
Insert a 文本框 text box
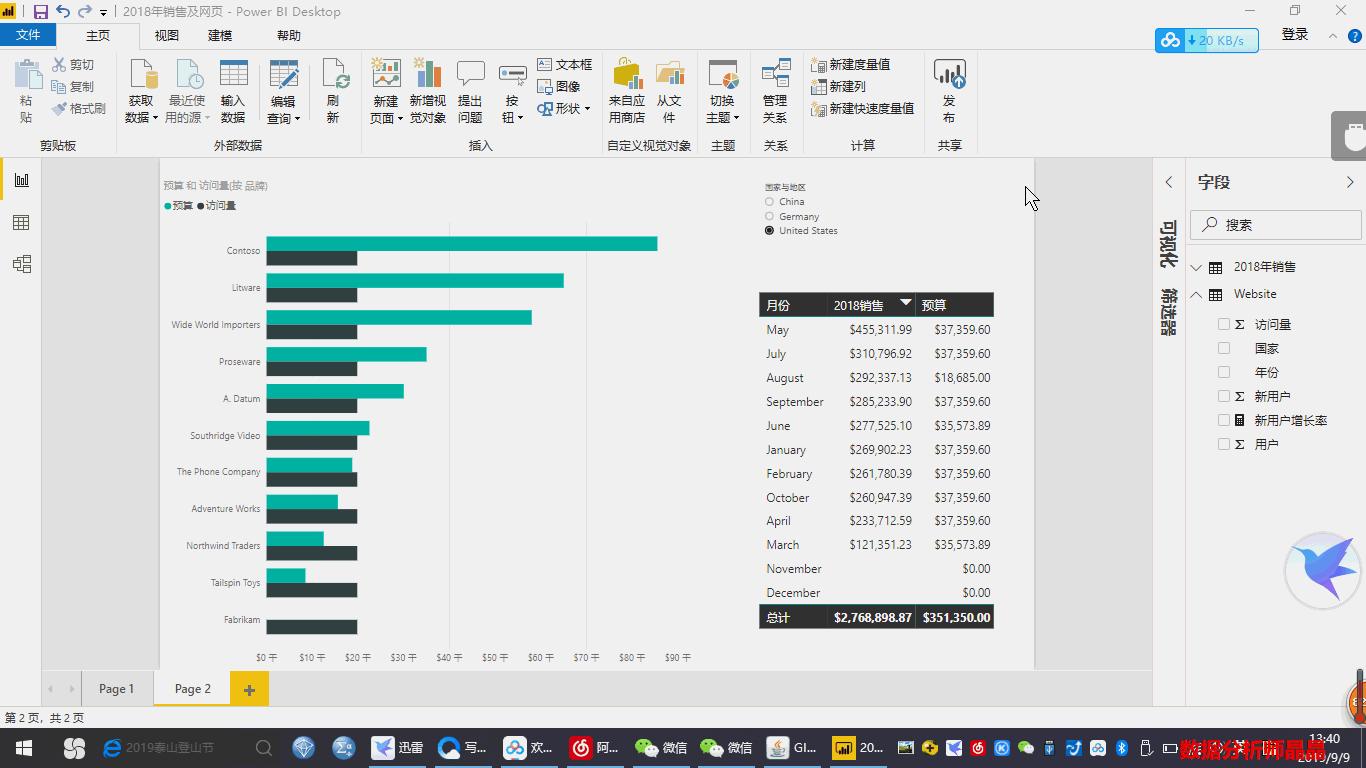pyautogui.click(x=565, y=65)
